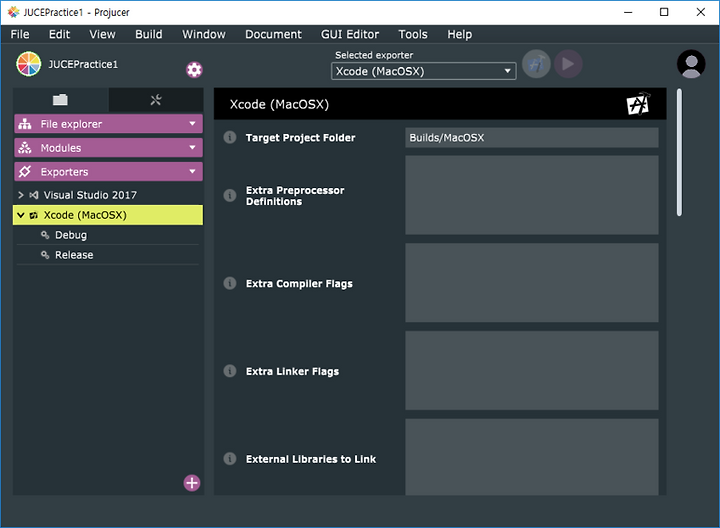Maximize the Projucer window

pos(664,12)
